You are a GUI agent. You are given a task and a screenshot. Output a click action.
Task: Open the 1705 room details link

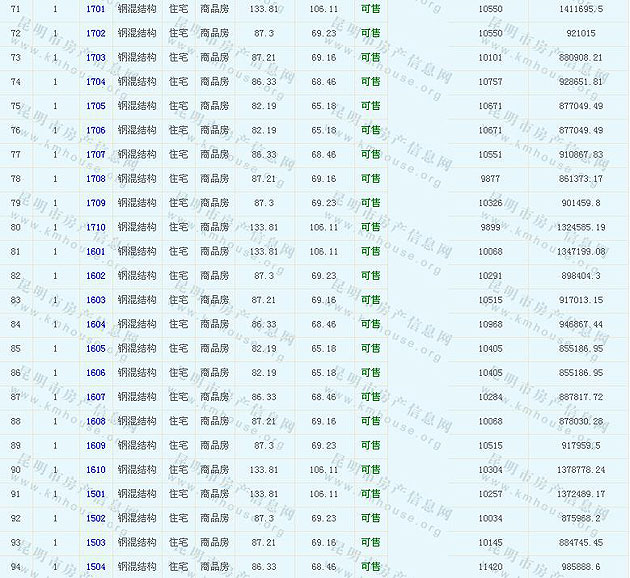[96, 106]
